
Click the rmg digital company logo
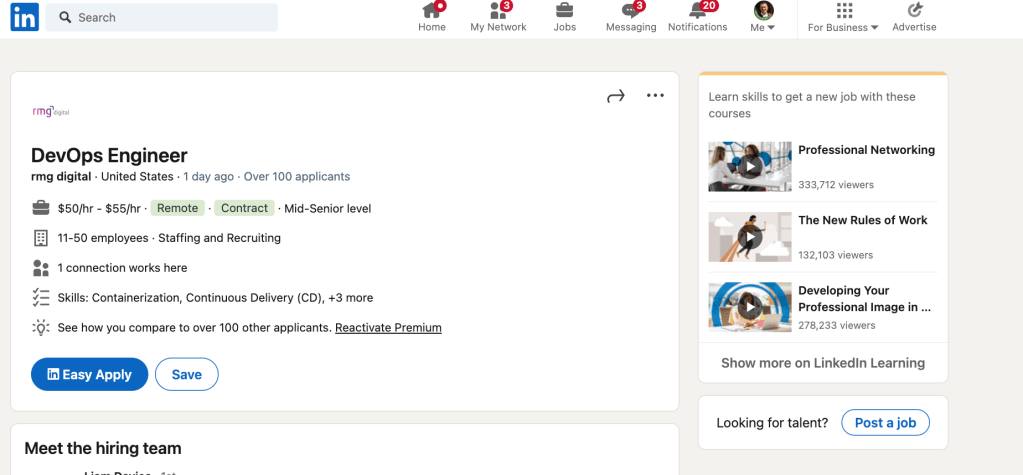[51, 112]
